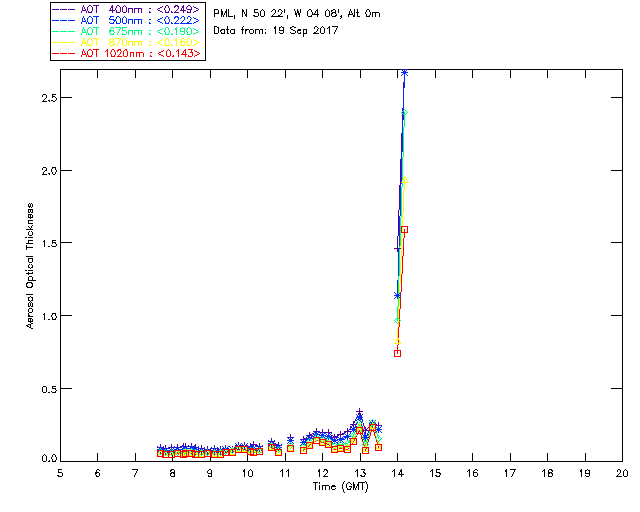Click the purple plus data point near 1.45
The width and height of the screenshot is (640, 512).
(397, 249)
